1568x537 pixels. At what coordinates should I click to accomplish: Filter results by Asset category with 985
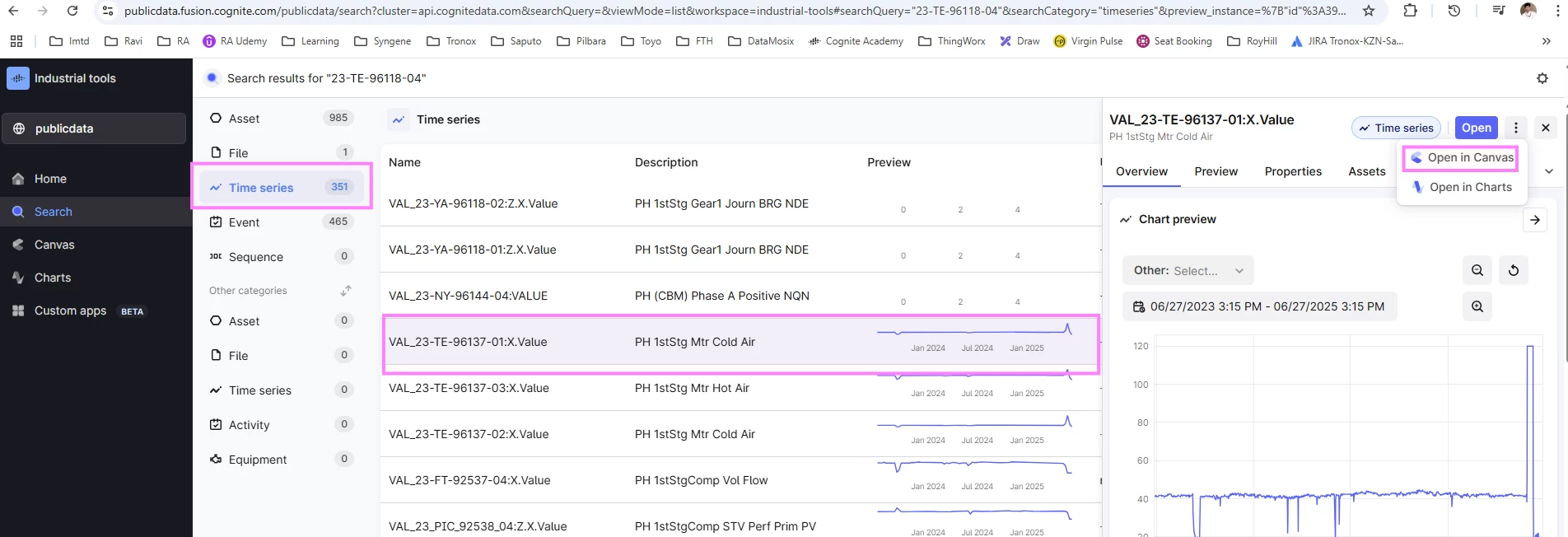point(282,118)
